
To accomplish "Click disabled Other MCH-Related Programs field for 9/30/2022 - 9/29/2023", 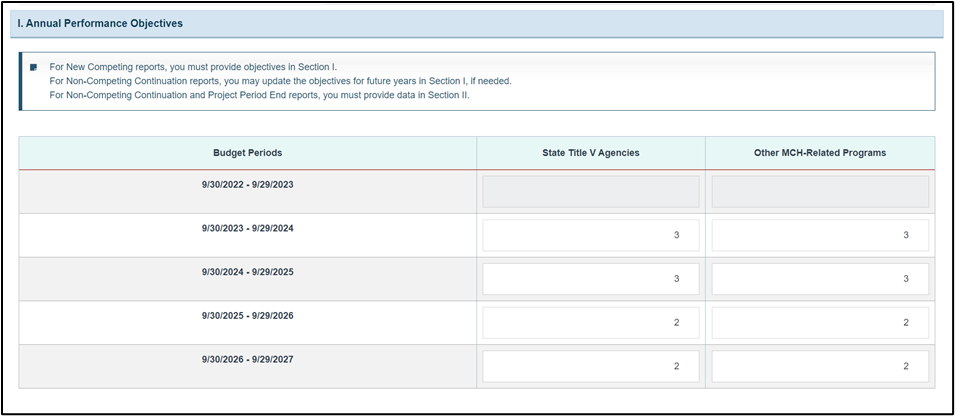I will [x=820, y=192].
